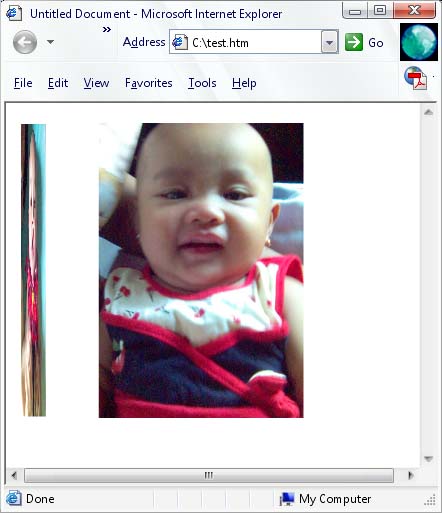This screenshot has height=513, width=442.
Task: Click the My Computer zone icon in the status bar
Action: click(286, 499)
